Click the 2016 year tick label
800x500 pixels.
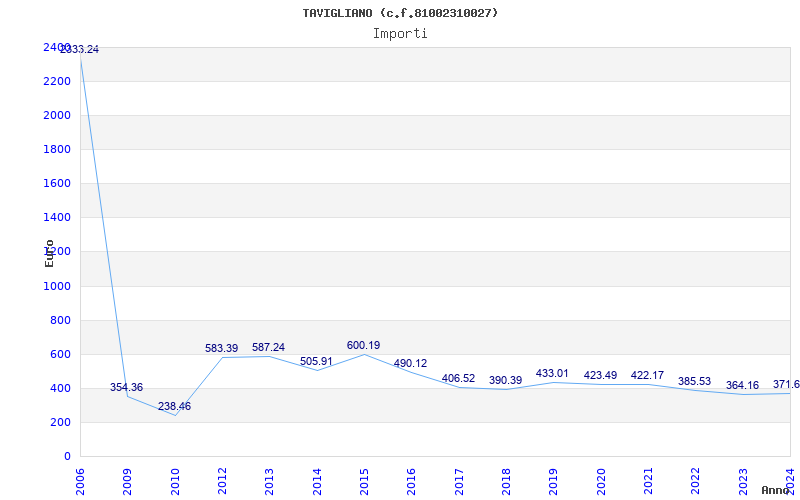click(412, 482)
